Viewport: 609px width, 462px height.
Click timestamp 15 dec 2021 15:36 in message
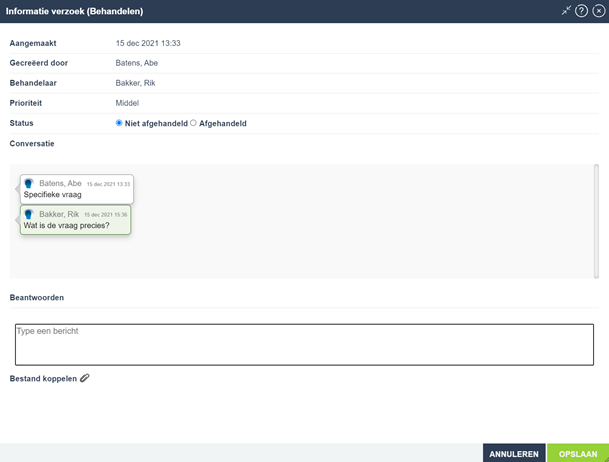coord(106,214)
